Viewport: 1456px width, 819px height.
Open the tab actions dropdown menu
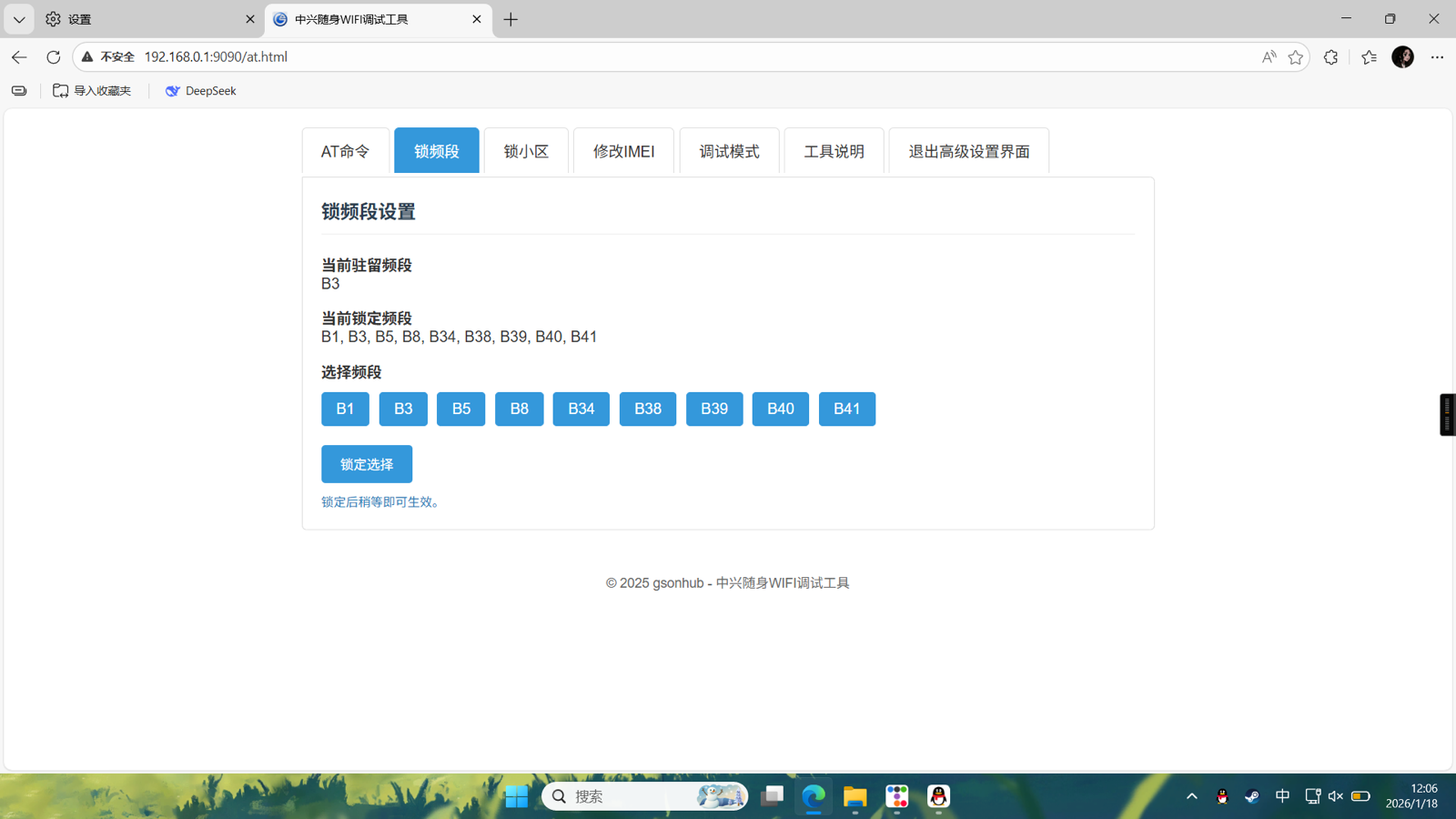tap(19, 19)
